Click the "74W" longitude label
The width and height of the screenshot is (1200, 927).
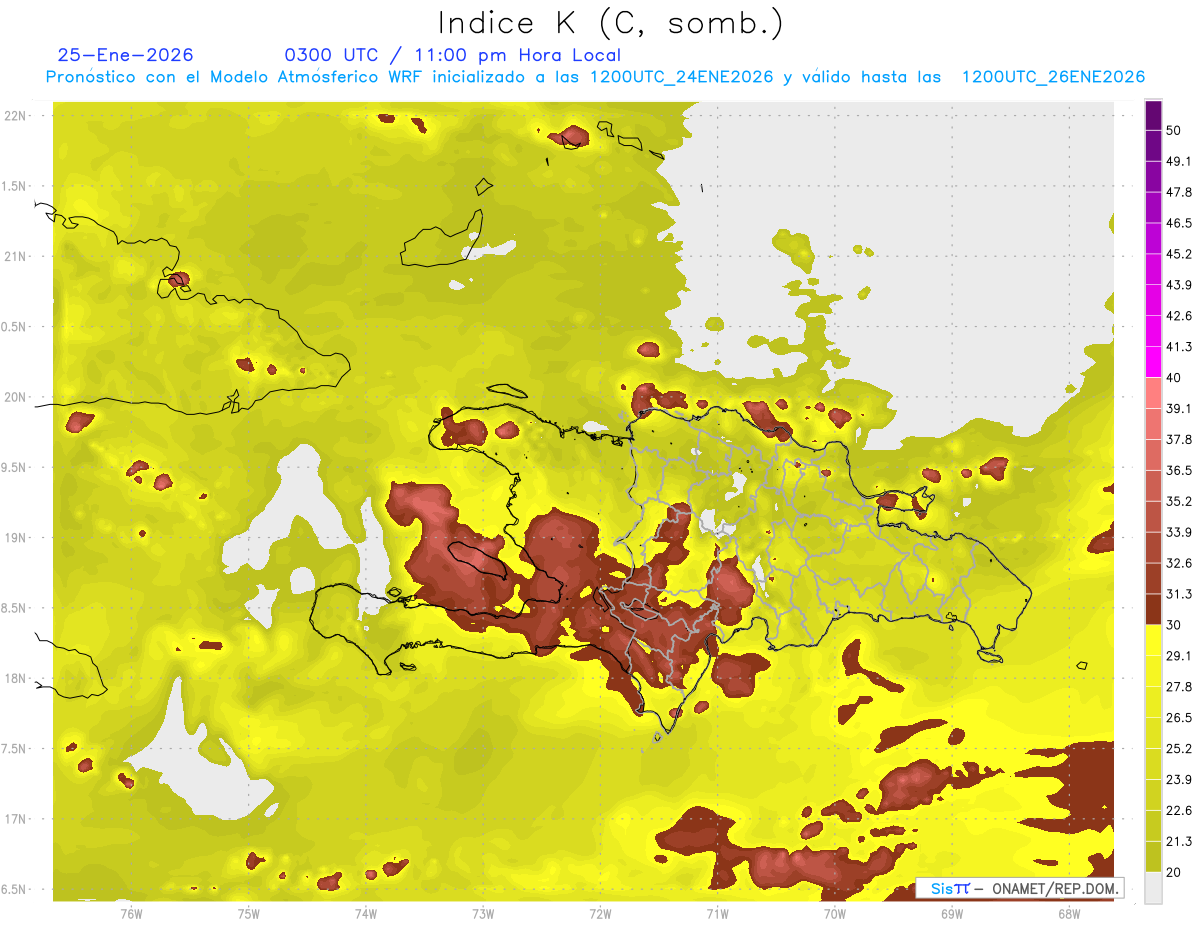click(x=365, y=914)
